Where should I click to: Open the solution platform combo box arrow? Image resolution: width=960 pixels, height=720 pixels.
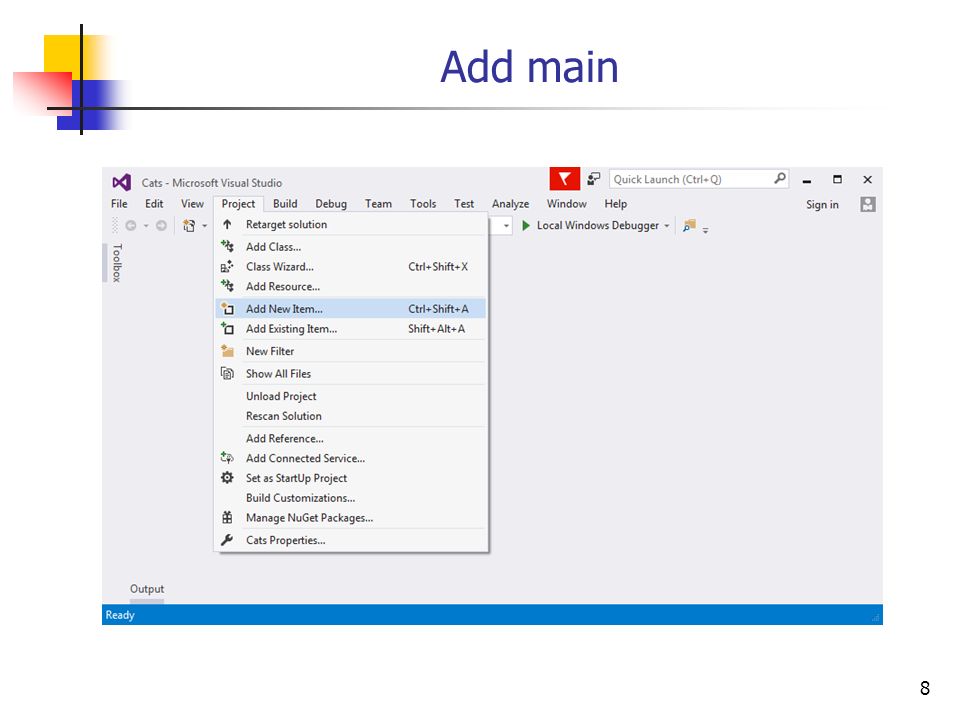[506, 226]
